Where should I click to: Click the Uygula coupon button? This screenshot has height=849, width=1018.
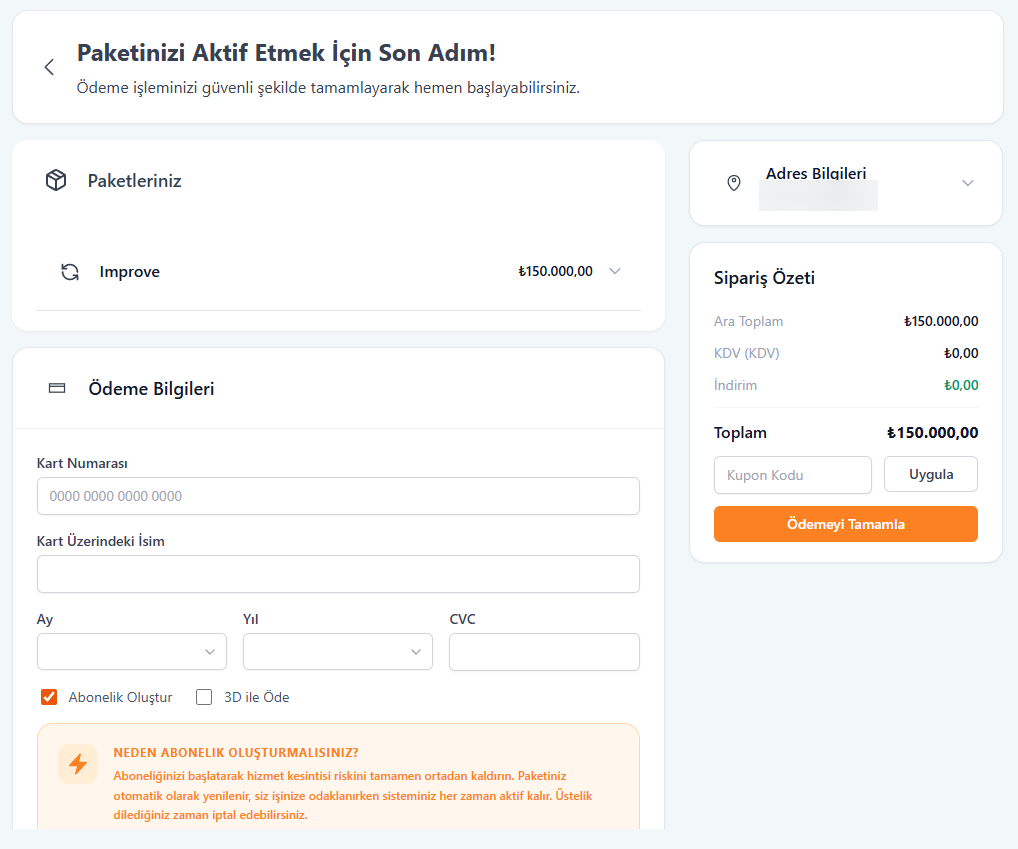coord(930,475)
